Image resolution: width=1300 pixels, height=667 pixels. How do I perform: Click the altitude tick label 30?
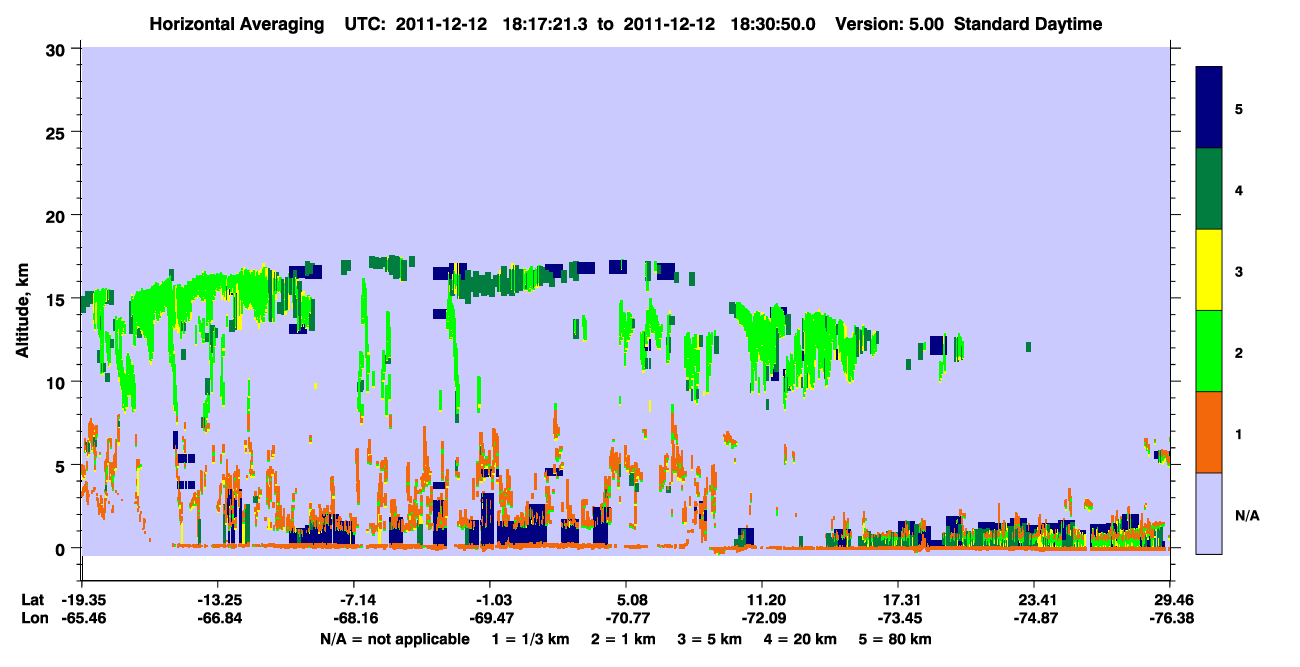[x=58, y=49]
